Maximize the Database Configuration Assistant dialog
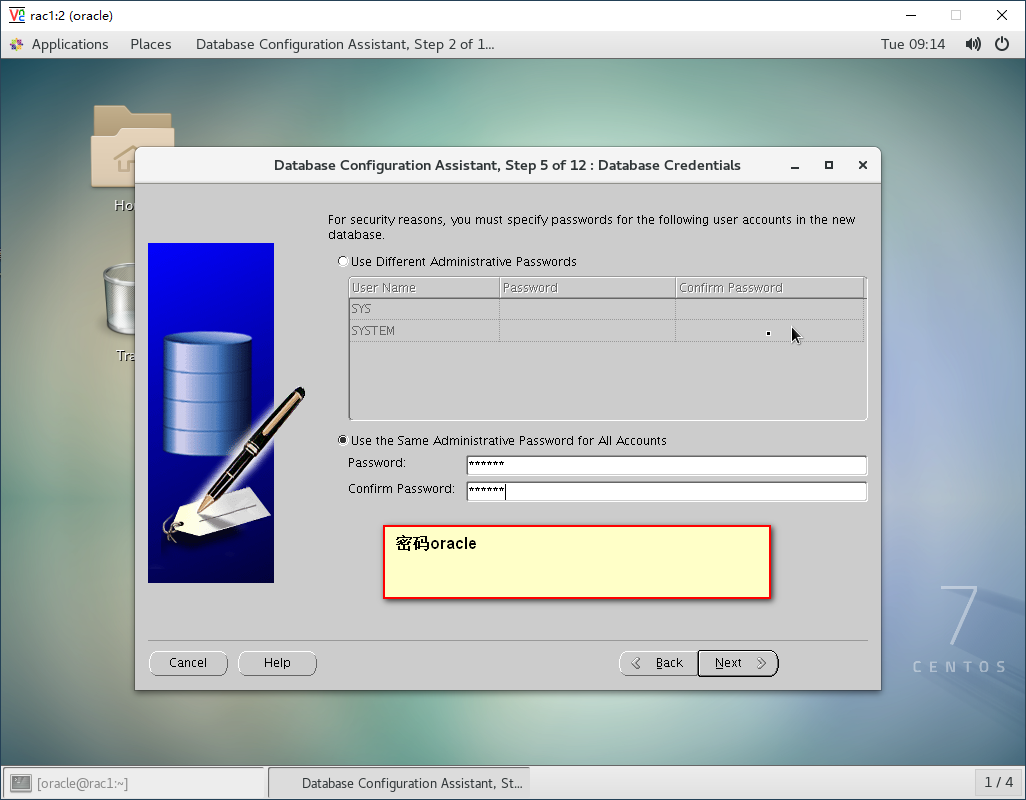This screenshot has height=800, width=1026. coord(828,165)
